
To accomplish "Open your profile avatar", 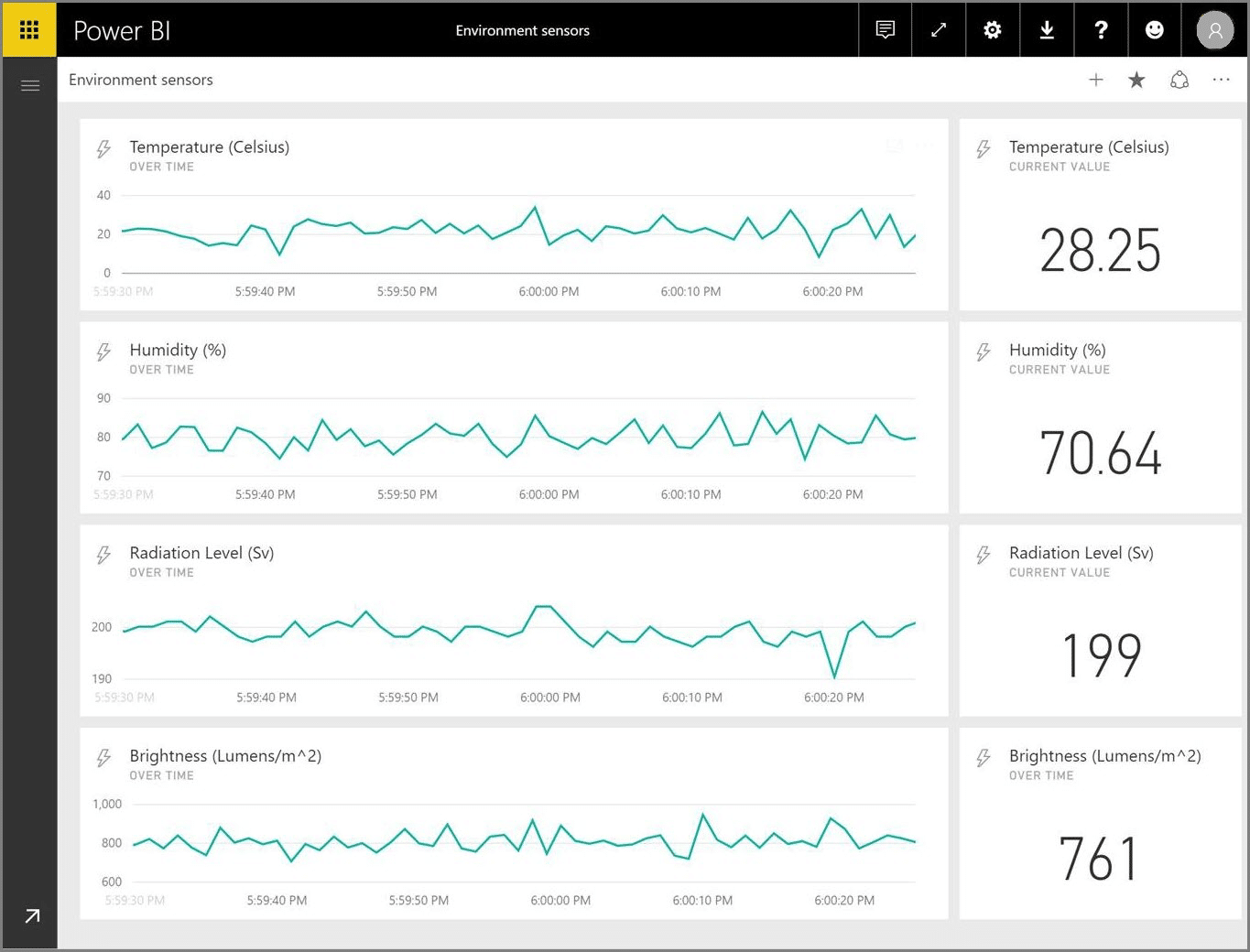I will (1215, 29).
